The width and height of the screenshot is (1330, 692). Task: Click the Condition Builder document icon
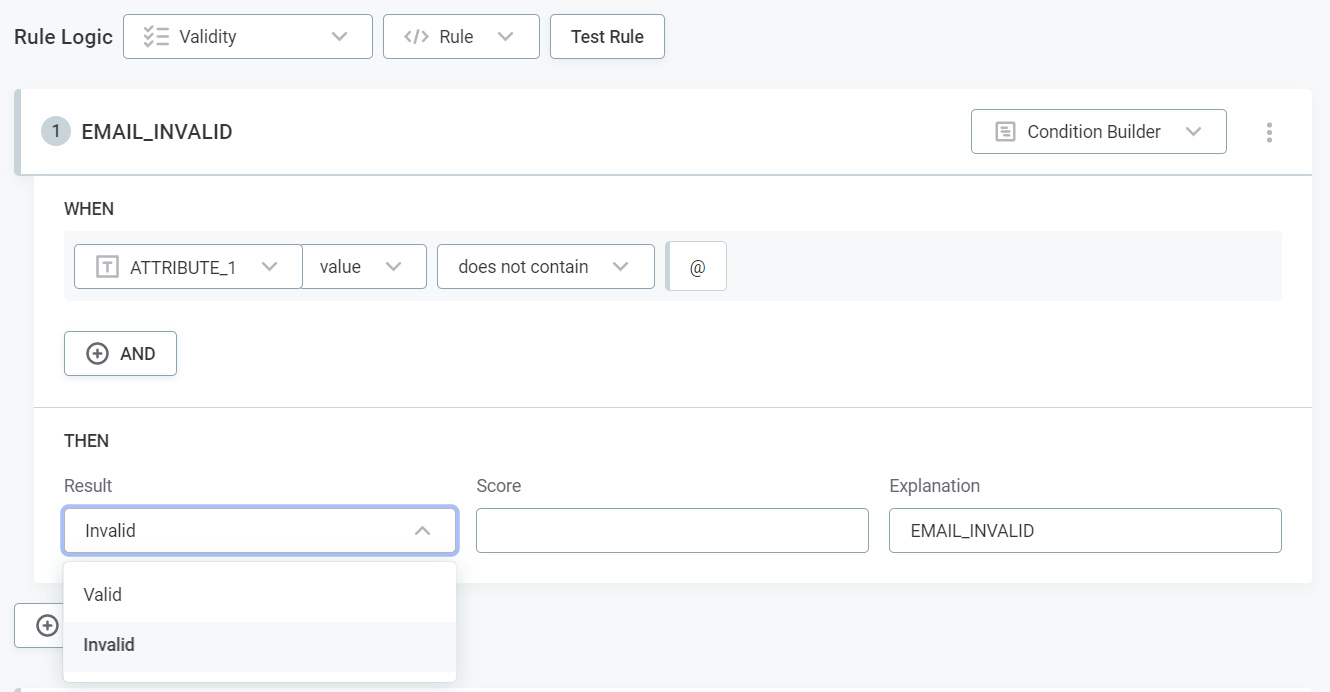point(1005,132)
